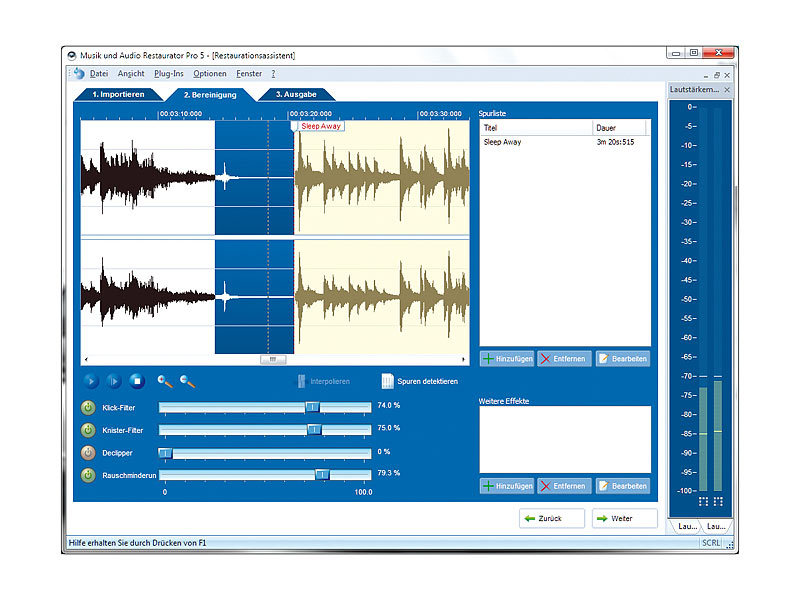Restore the inner document window

[717, 75]
